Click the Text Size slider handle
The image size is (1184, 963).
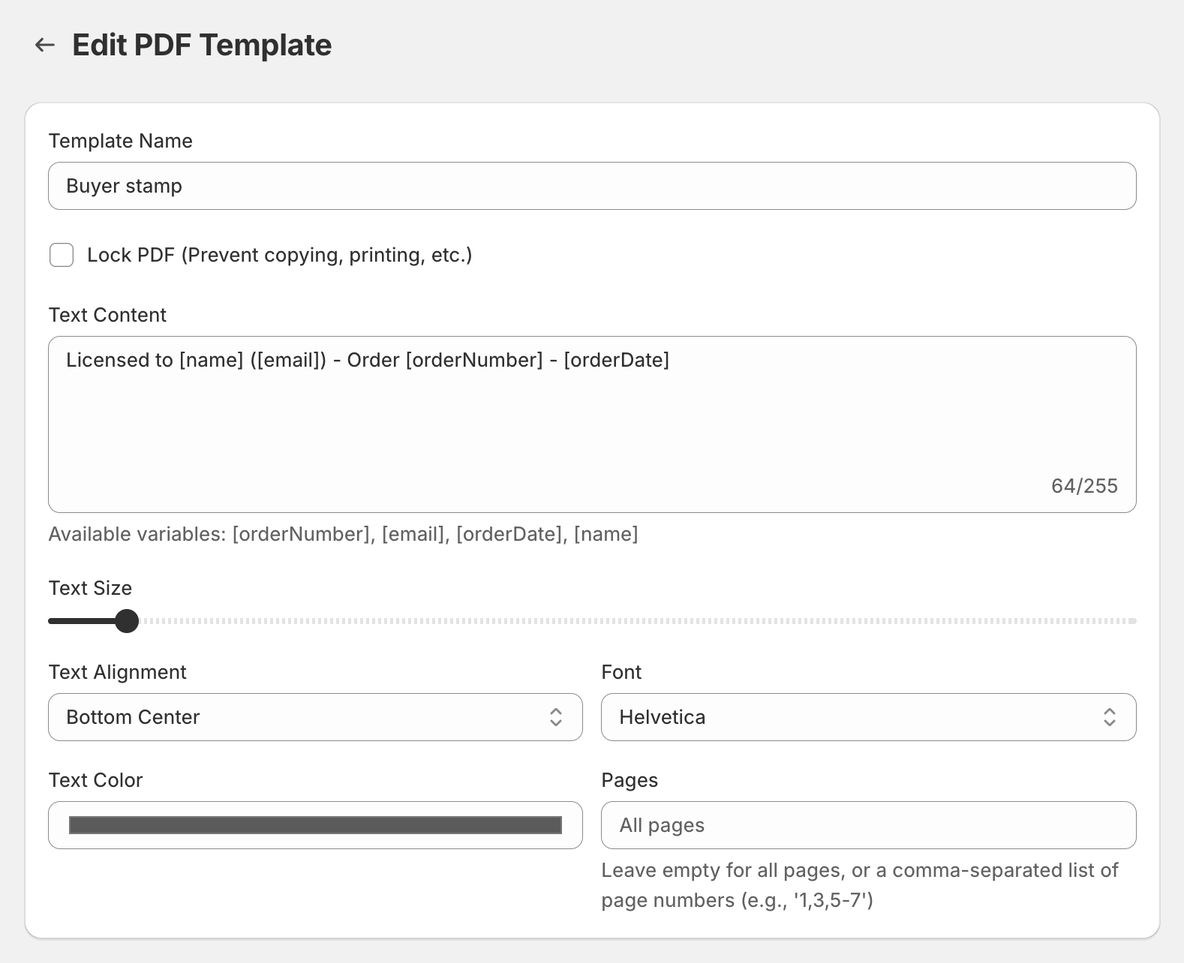pos(127,621)
